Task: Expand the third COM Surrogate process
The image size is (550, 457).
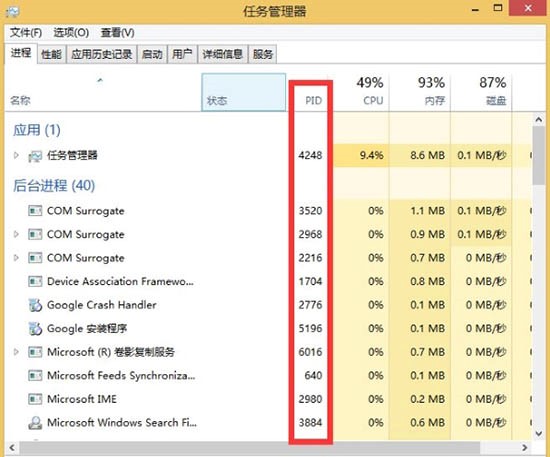Action: tap(16, 258)
